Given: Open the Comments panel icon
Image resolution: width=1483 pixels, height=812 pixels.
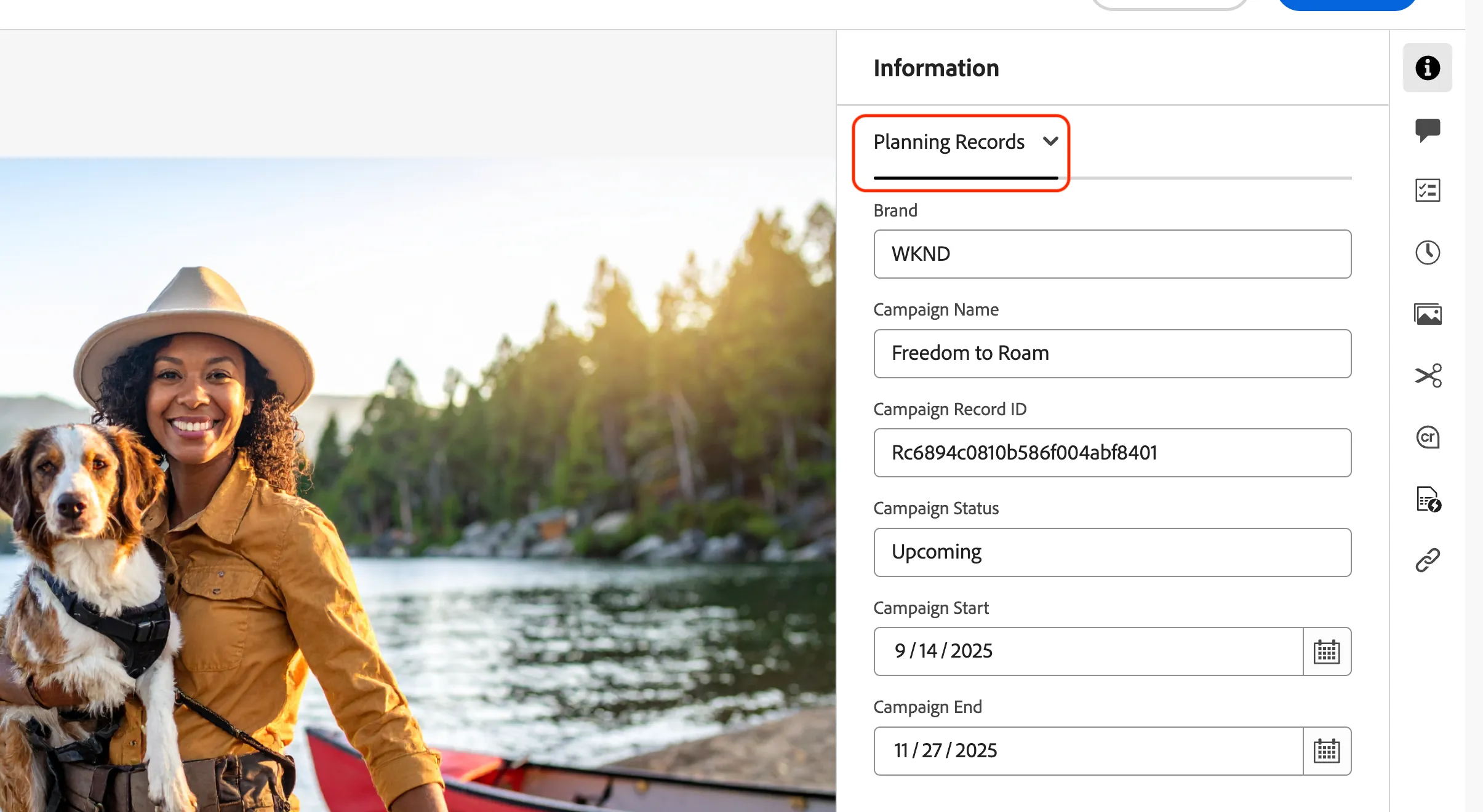Looking at the screenshot, I should coord(1427,130).
